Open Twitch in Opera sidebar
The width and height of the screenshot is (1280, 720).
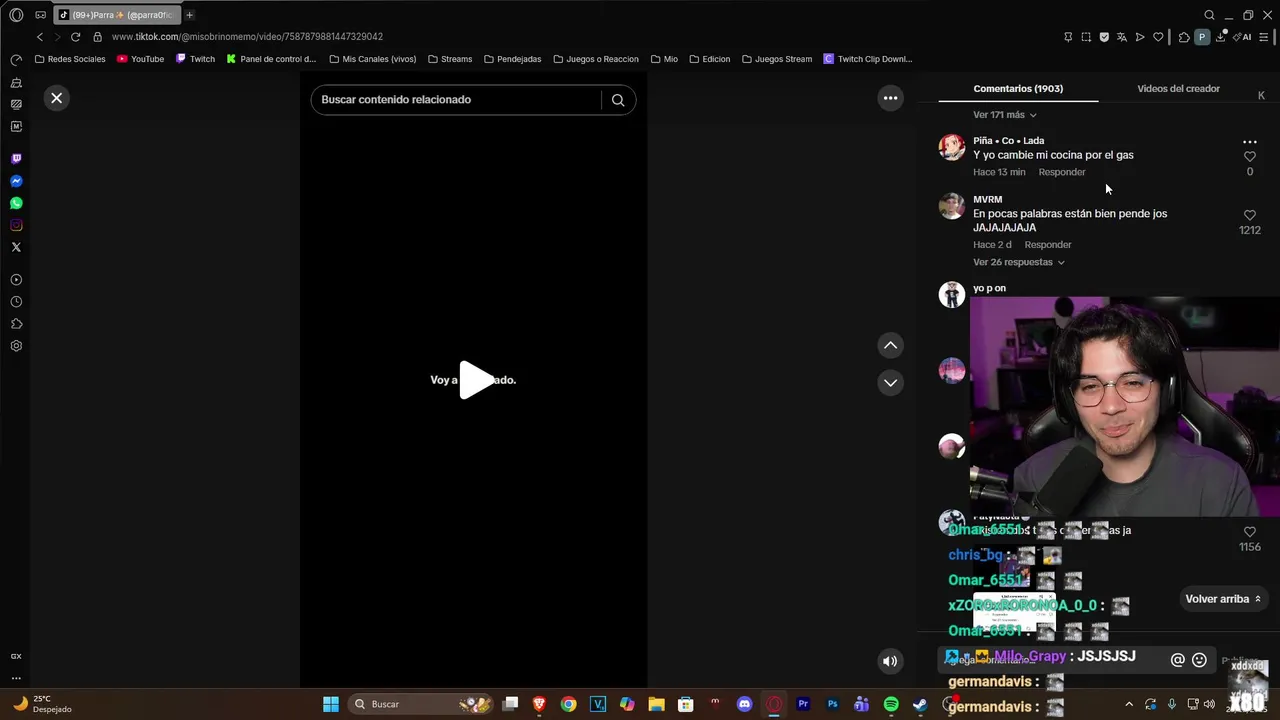coord(16,159)
